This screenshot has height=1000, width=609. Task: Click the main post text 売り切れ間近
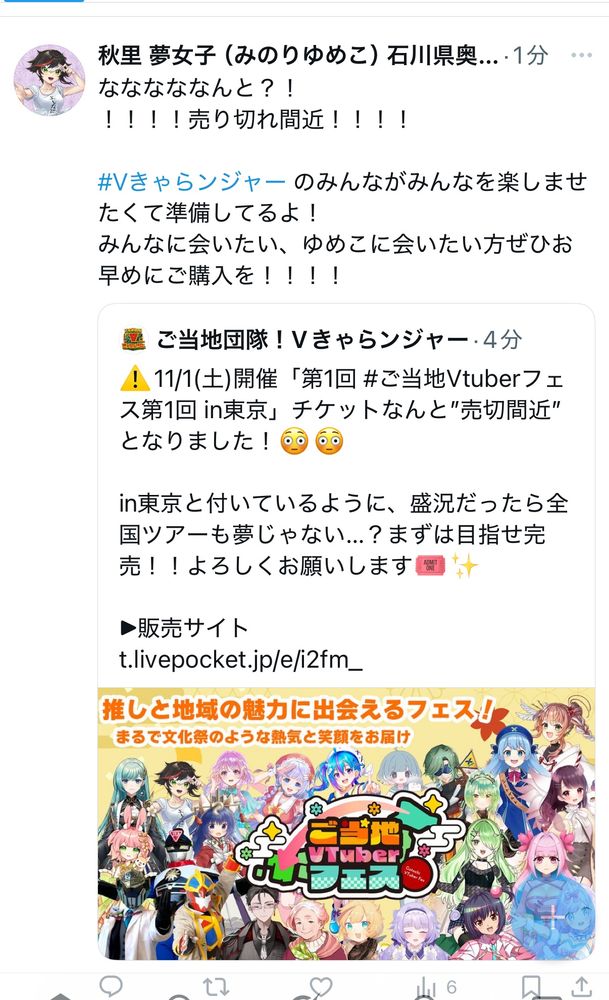[256, 119]
